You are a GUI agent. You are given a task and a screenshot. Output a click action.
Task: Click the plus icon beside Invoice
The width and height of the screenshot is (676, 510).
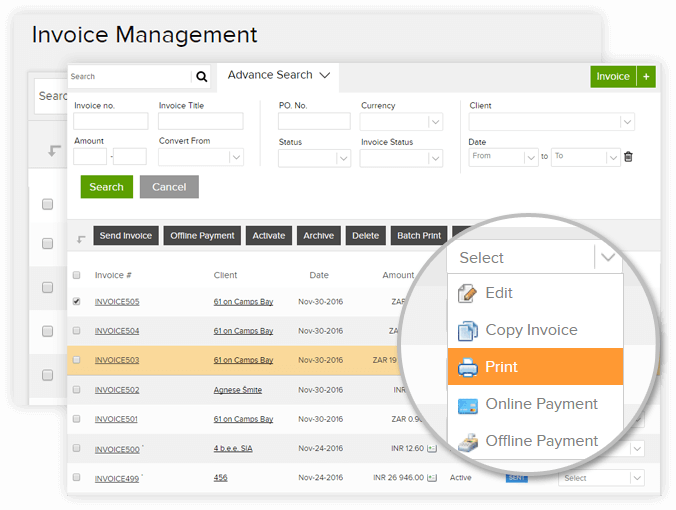click(646, 77)
